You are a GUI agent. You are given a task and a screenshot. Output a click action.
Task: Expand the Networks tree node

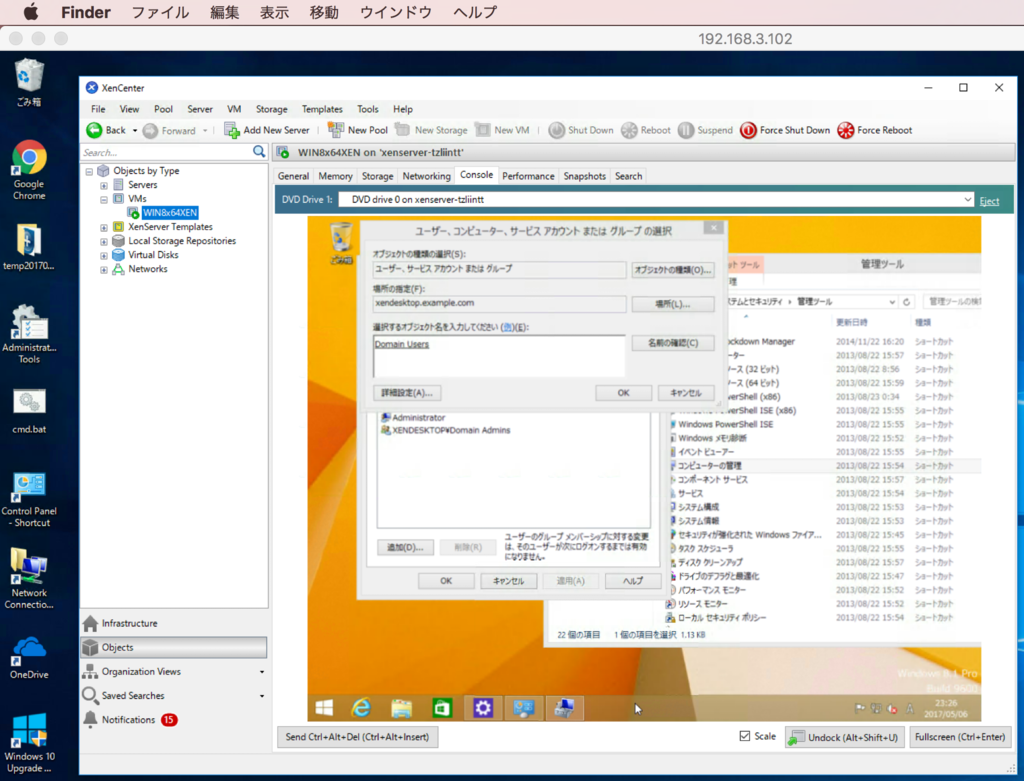(x=104, y=269)
